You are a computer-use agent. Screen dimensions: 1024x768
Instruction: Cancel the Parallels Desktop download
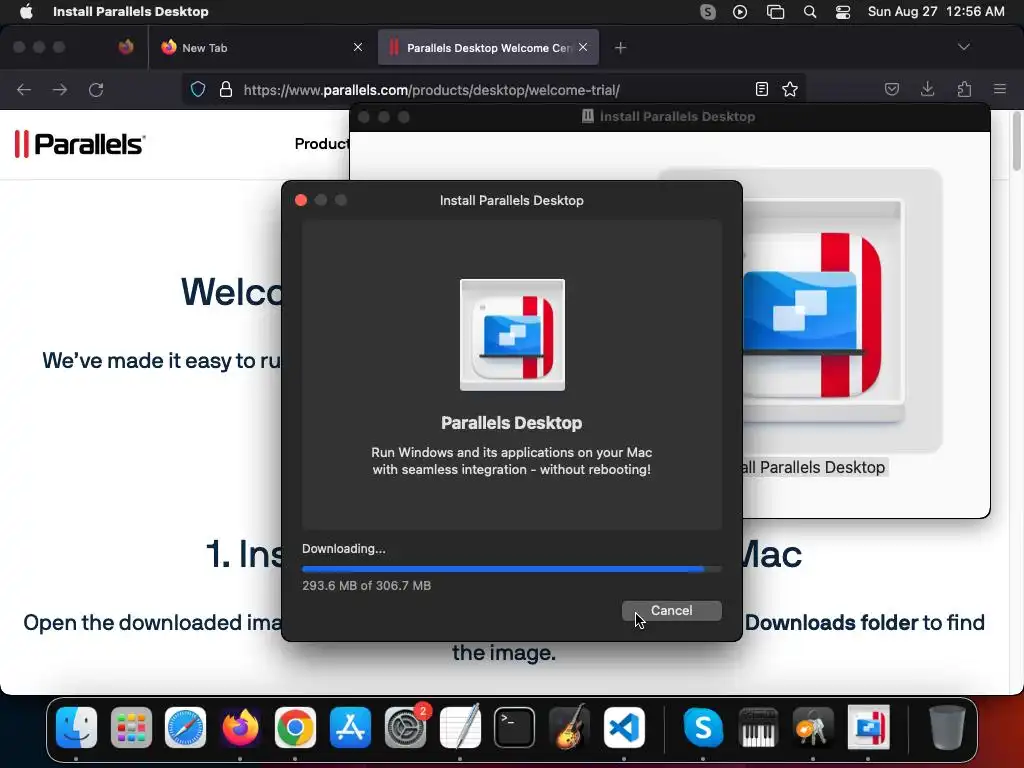tap(671, 611)
